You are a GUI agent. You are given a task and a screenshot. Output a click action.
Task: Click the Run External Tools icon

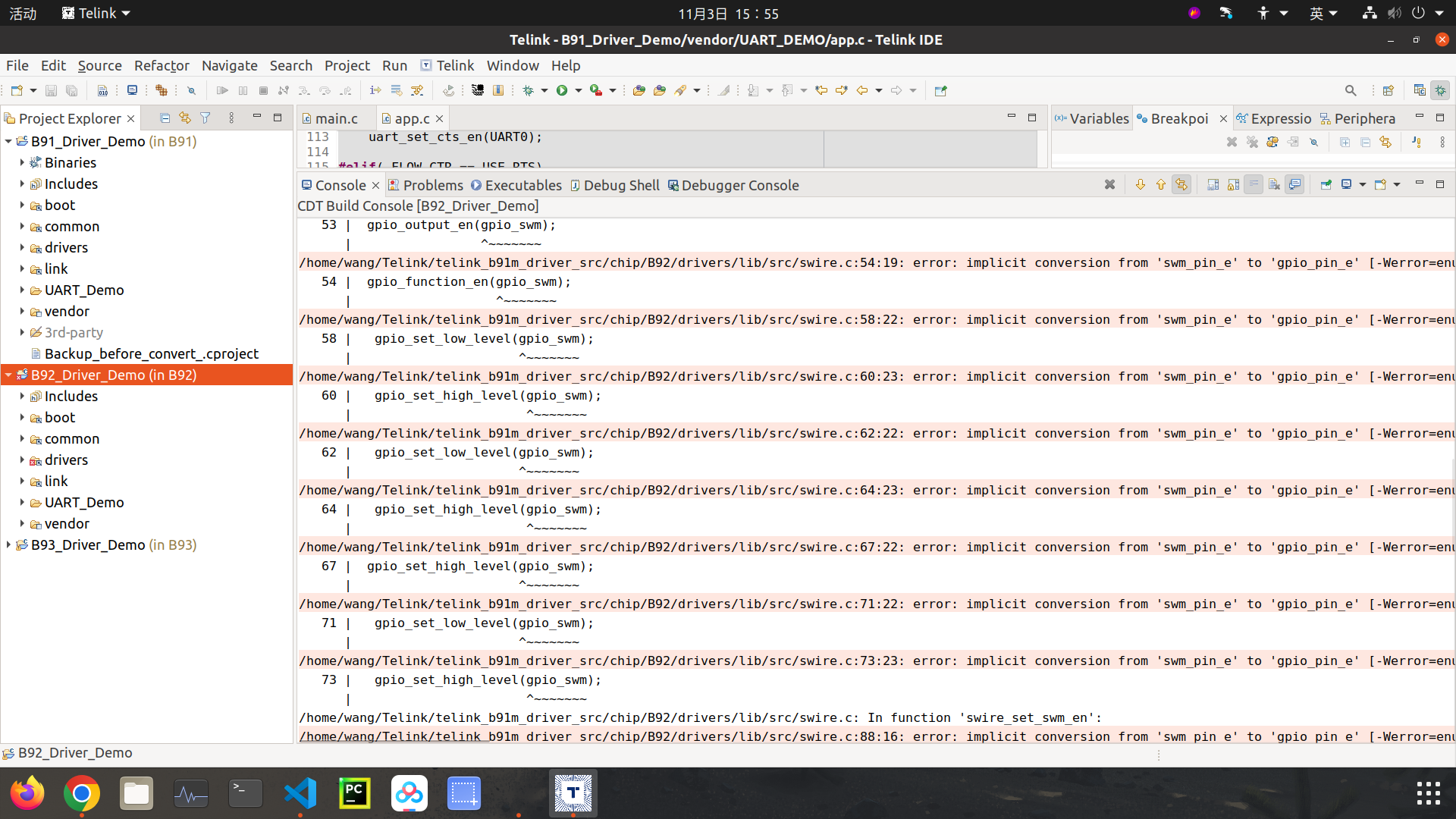click(596, 90)
